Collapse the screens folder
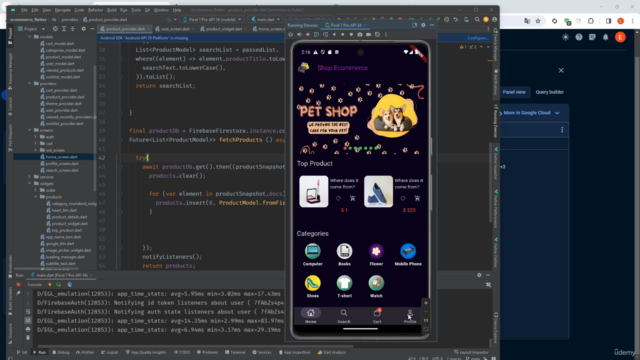Image resolution: width=640 pixels, height=360 pixels. click(30, 130)
